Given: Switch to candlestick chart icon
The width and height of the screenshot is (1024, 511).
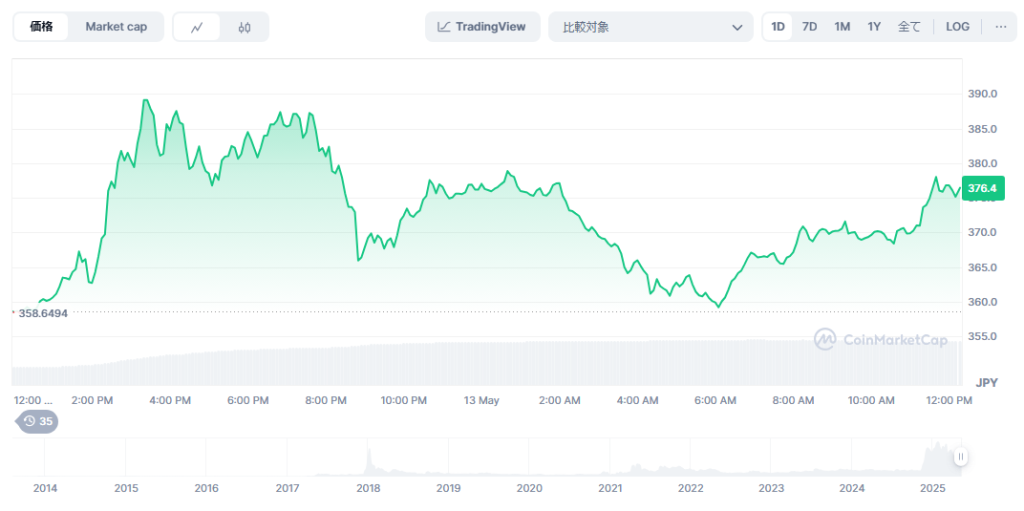Looking at the screenshot, I should click(x=245, y=27).
